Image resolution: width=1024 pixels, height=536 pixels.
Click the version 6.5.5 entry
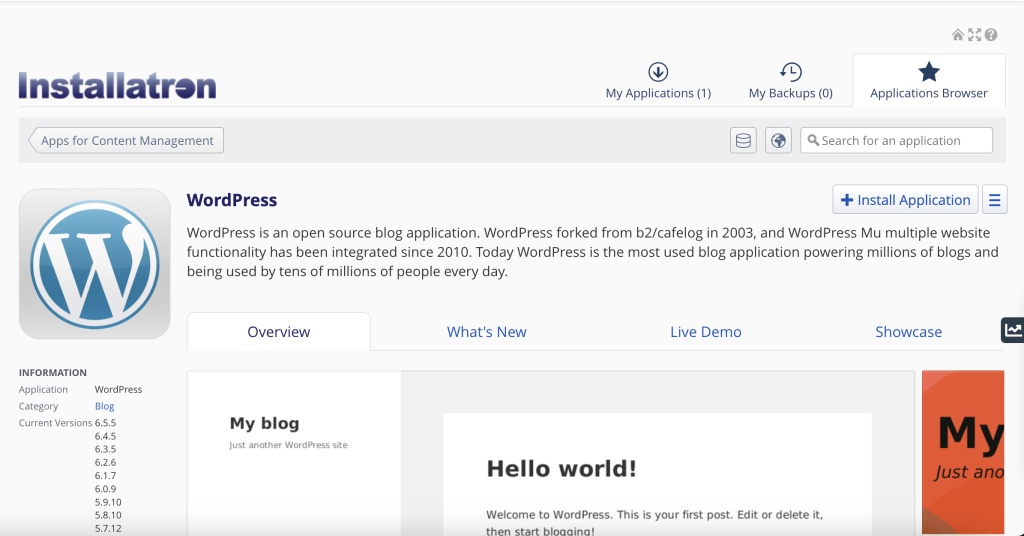coord(105,423)
